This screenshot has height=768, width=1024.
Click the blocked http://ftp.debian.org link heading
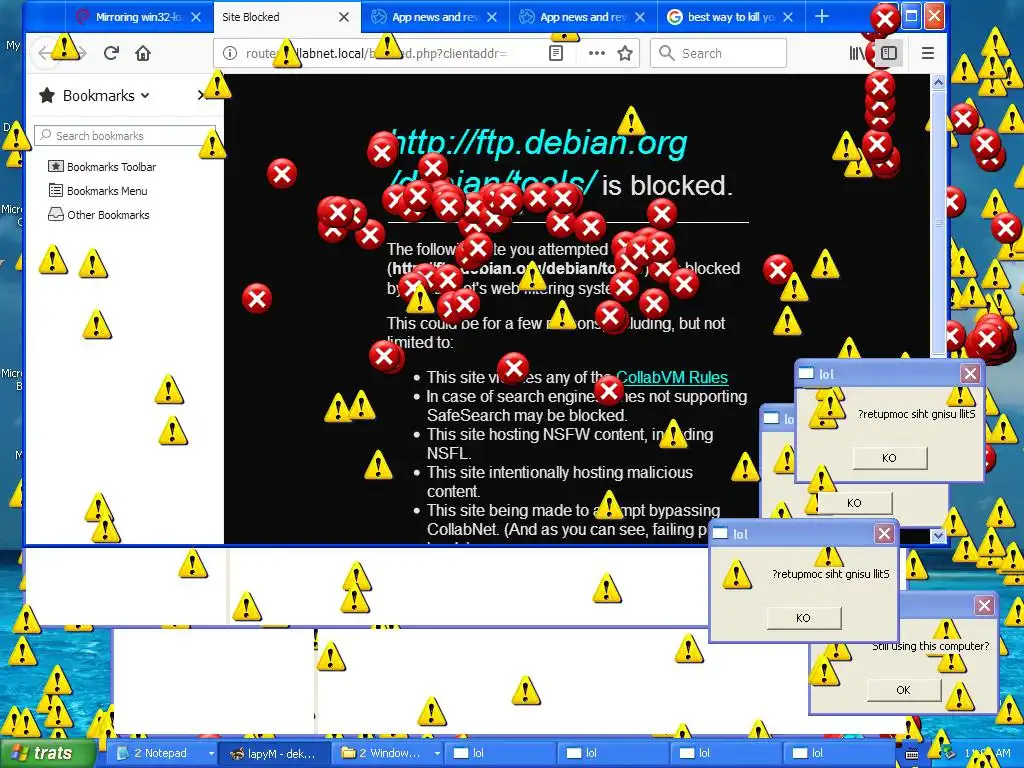point(538,162)
